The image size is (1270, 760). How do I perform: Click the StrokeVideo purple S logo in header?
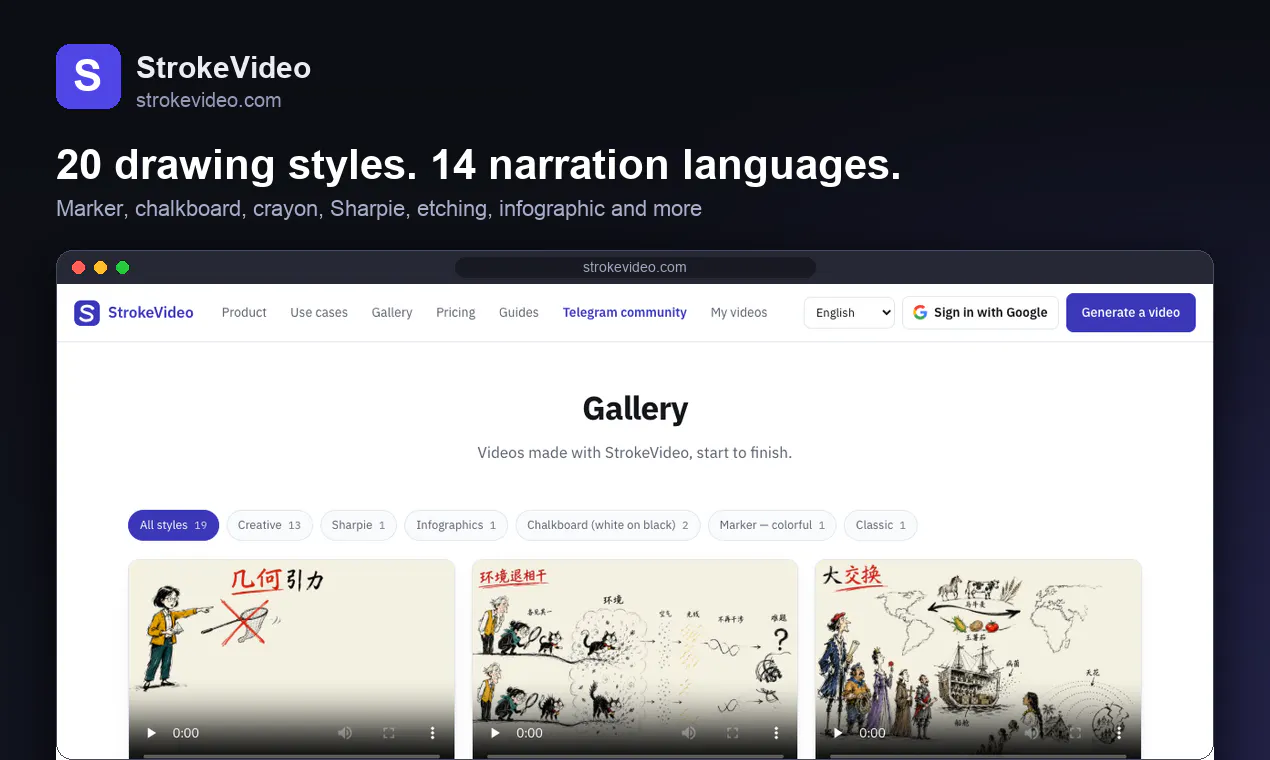(x=88, y=76)
